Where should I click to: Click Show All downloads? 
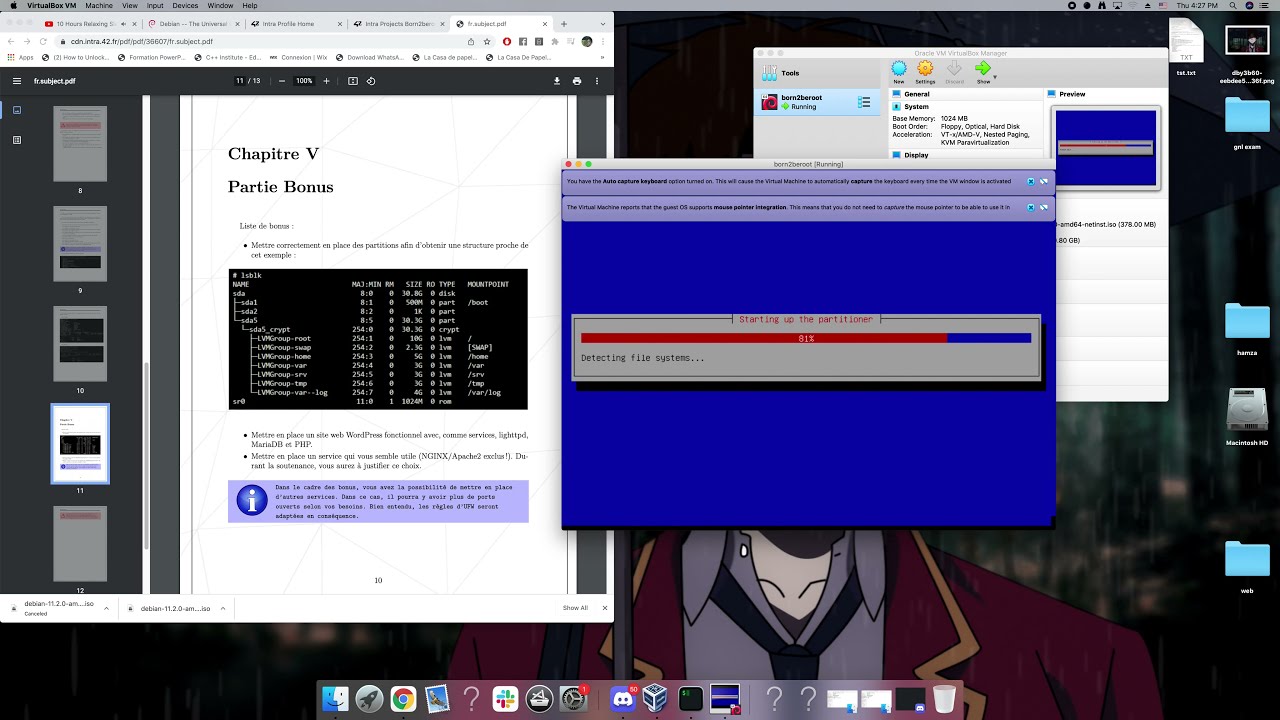tap(575, 607)
